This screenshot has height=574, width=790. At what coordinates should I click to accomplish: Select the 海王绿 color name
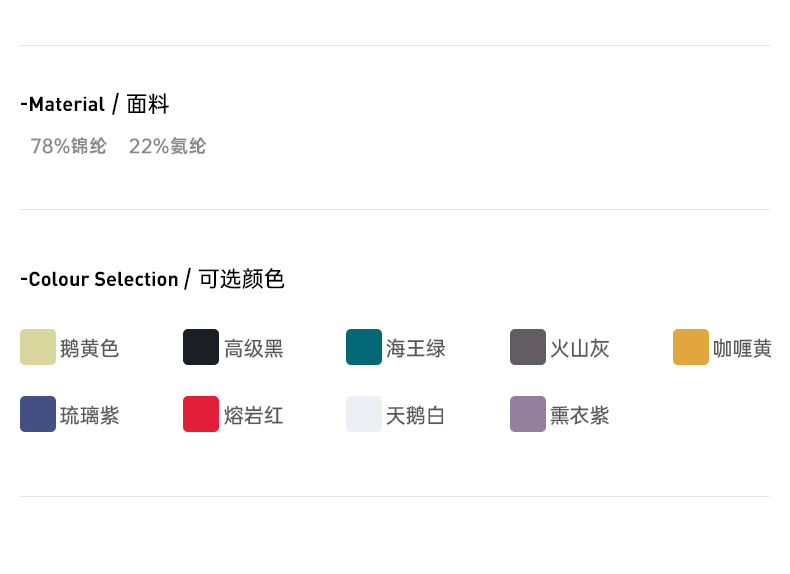click(416, 349)
